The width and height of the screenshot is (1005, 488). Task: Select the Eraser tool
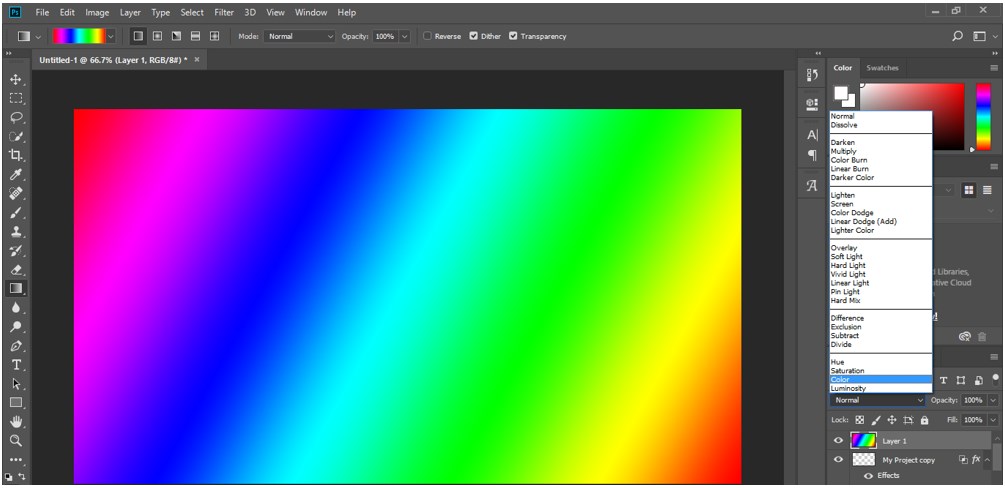click(x=16, y=269)
